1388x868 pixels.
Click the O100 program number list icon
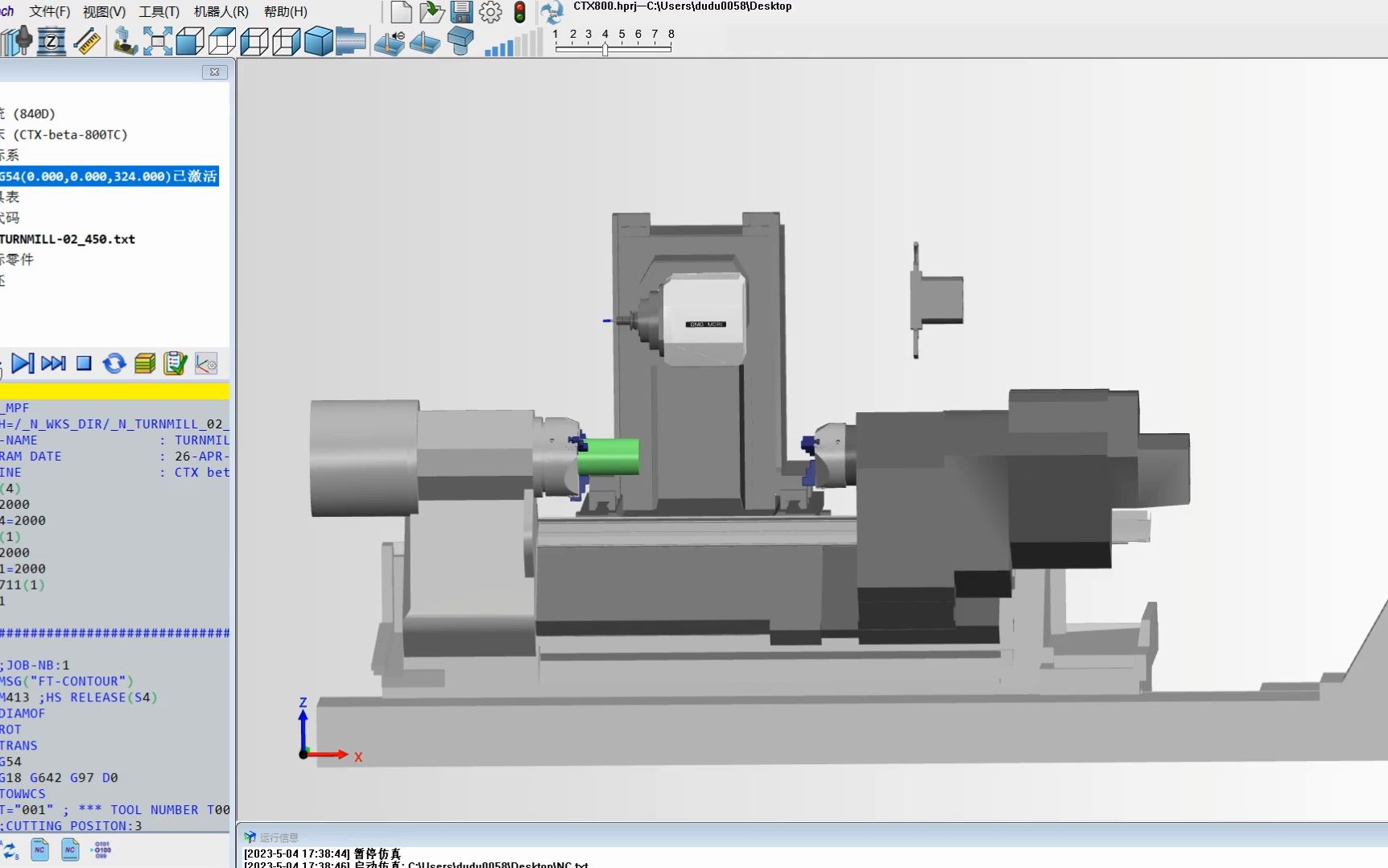[x=101, y=849]
